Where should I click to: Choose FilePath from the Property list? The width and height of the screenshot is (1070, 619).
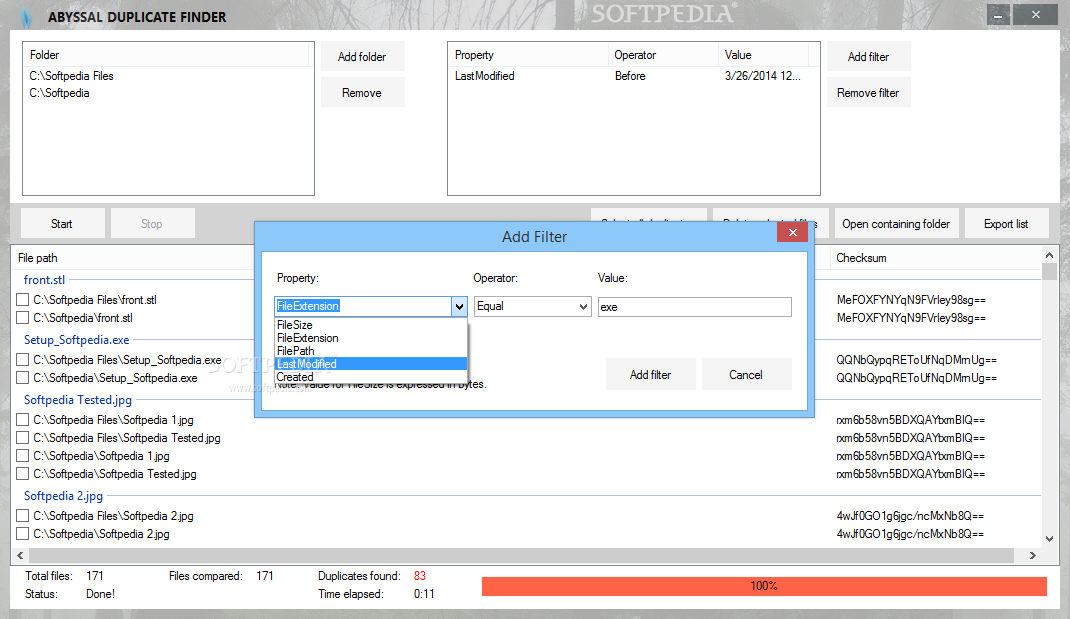[371, 351]
